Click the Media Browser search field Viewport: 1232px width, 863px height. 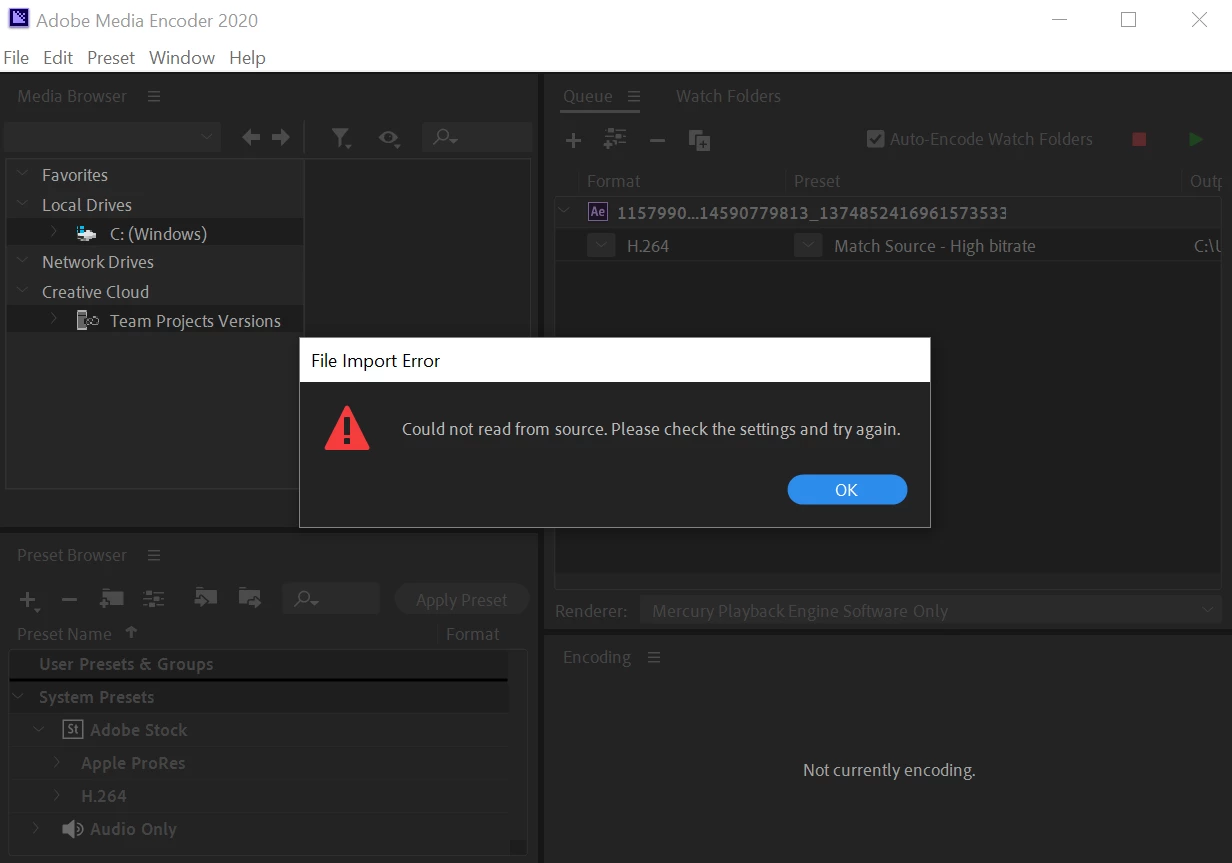[x=477, y=137]
